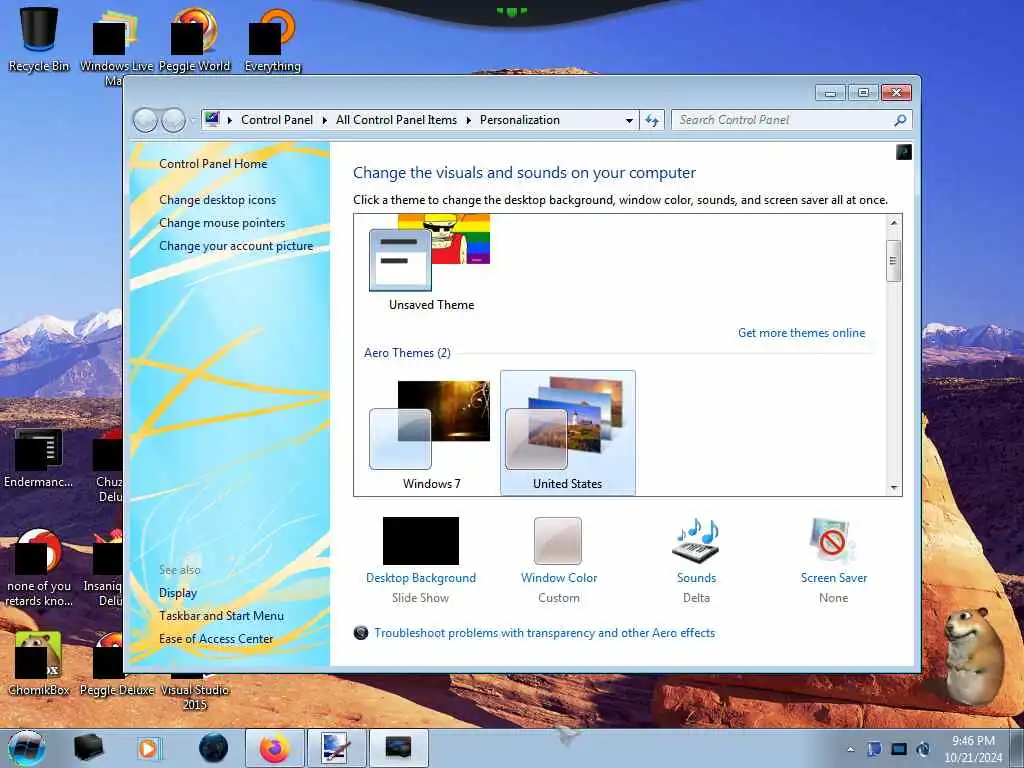The height and width of the screenshot is (768, 1024).
Task: Open Control Panel Home
Action: click(213, 164)
